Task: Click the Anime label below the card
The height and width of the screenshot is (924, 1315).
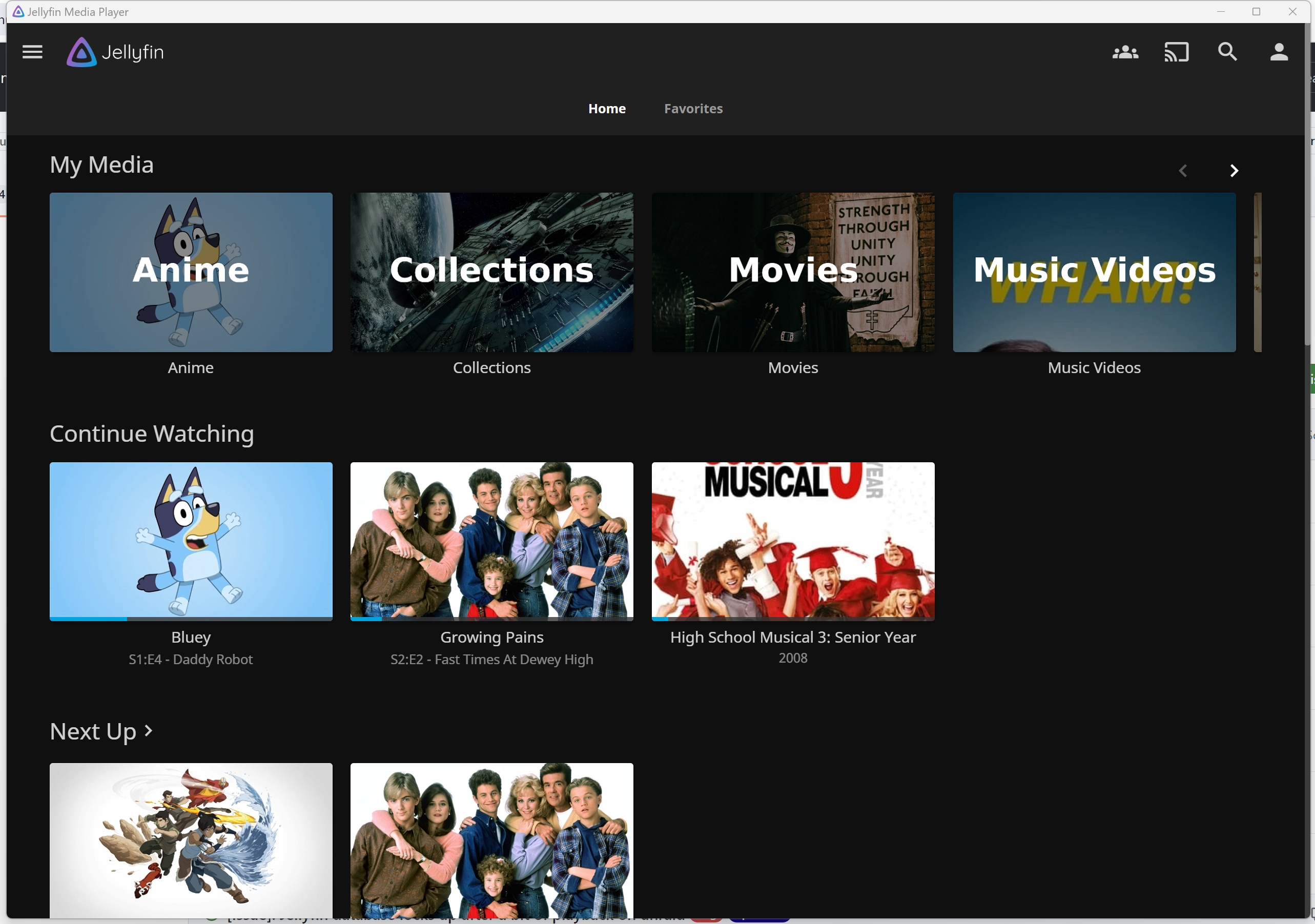Action: point(191,367)
